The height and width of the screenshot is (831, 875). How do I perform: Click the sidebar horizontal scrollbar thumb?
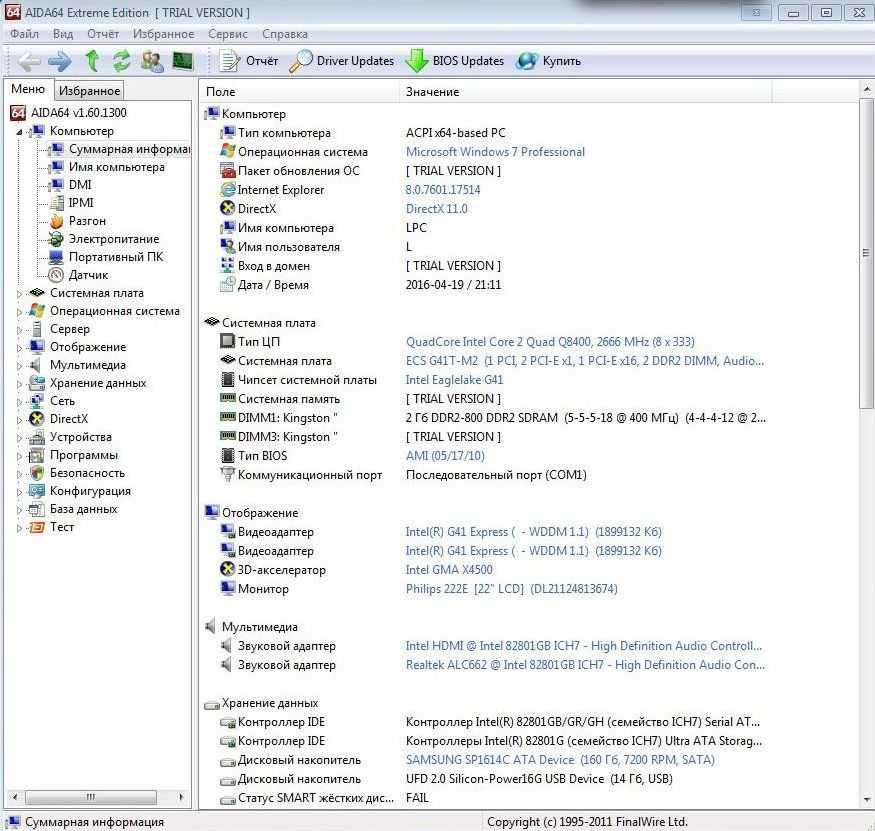pos(91,796)
